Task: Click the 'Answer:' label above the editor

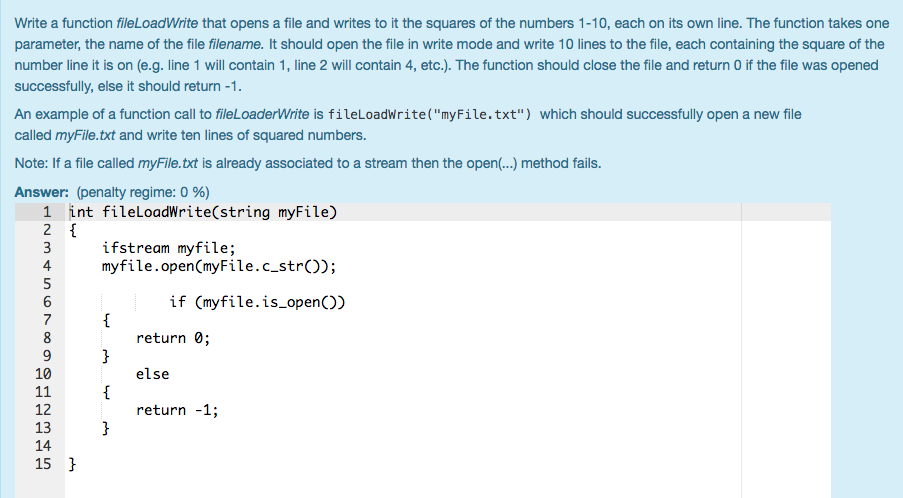Action: pyautogui.click(x=41, y=192)
